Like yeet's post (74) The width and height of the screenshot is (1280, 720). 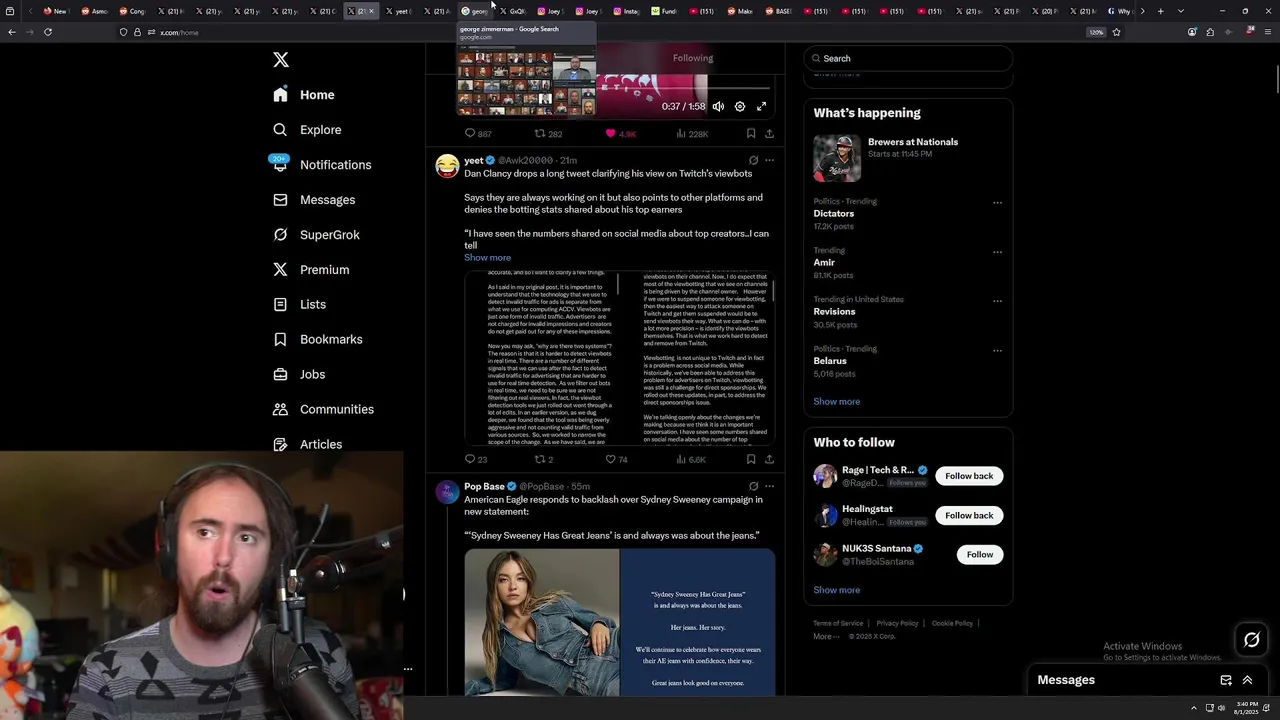(x=616, y=459)
